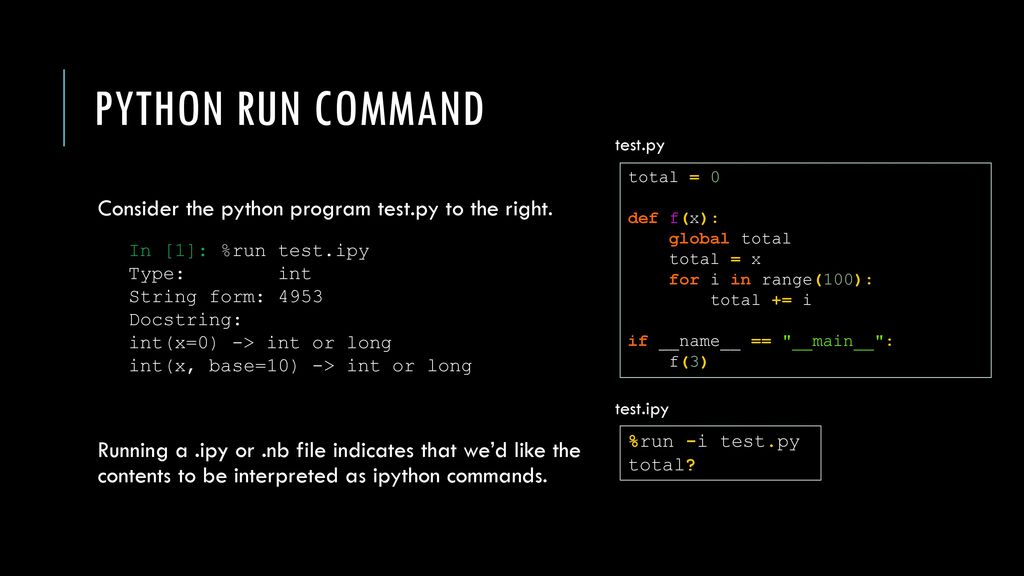Click the 'f(3)' call line

pos(688,361)
